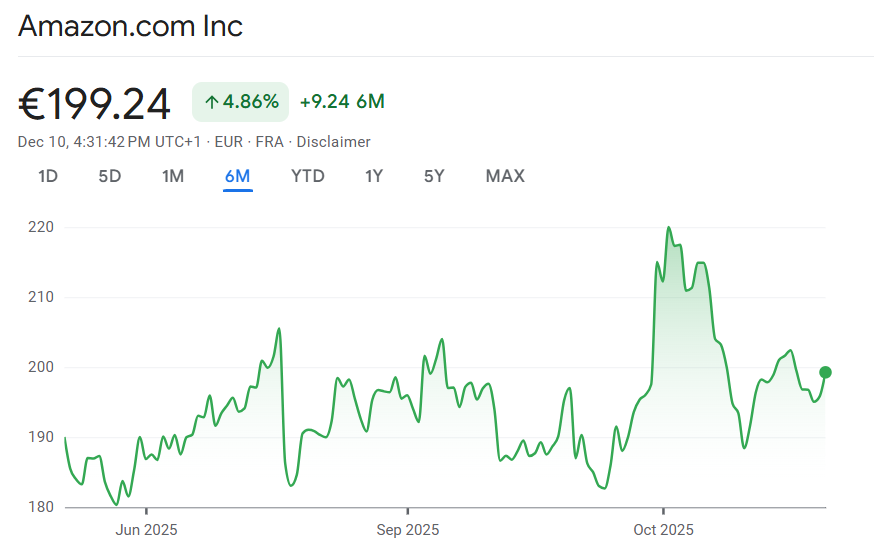Open the 1Y time range view
The width and height of the screenshot is (874, 556).
coord(374,177)
